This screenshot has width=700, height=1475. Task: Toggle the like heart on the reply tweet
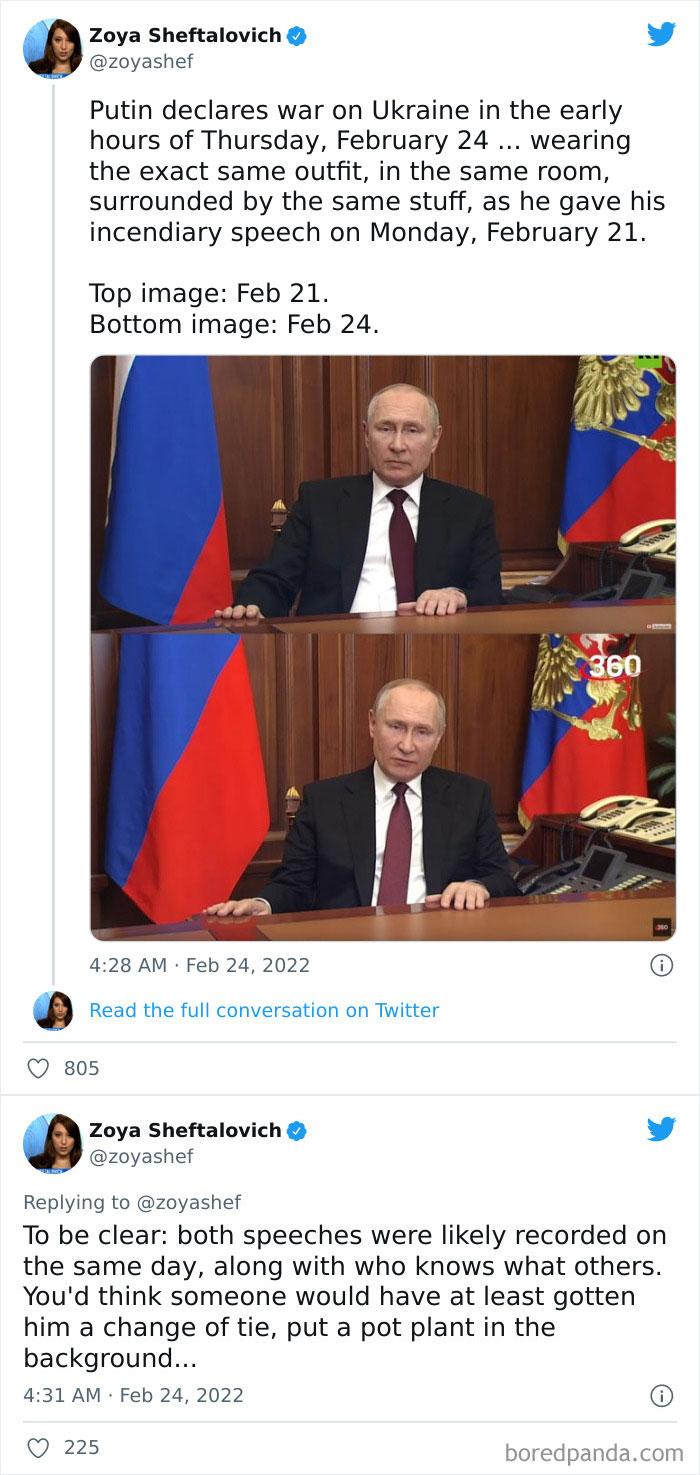tap(39, 1447)
